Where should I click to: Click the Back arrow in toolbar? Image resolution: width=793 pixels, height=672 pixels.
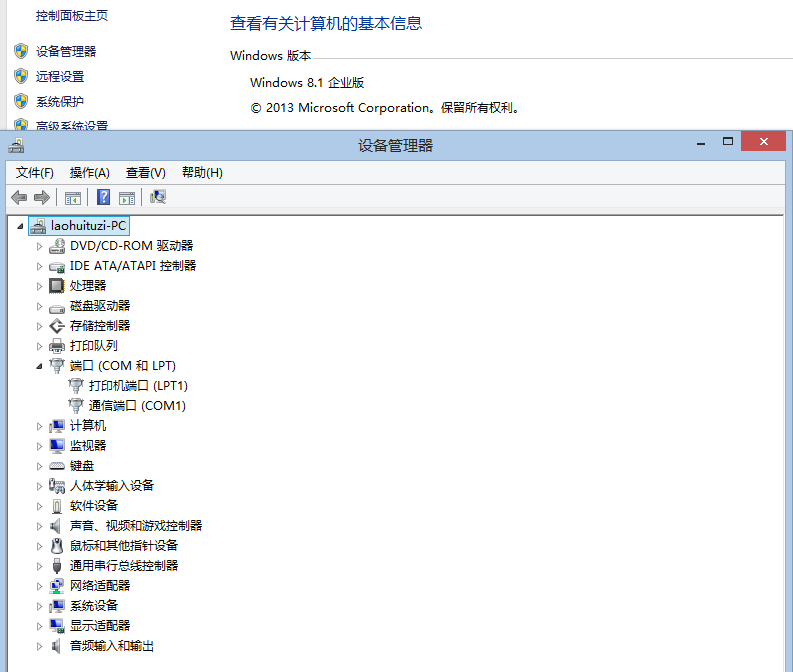click(18, 197)
